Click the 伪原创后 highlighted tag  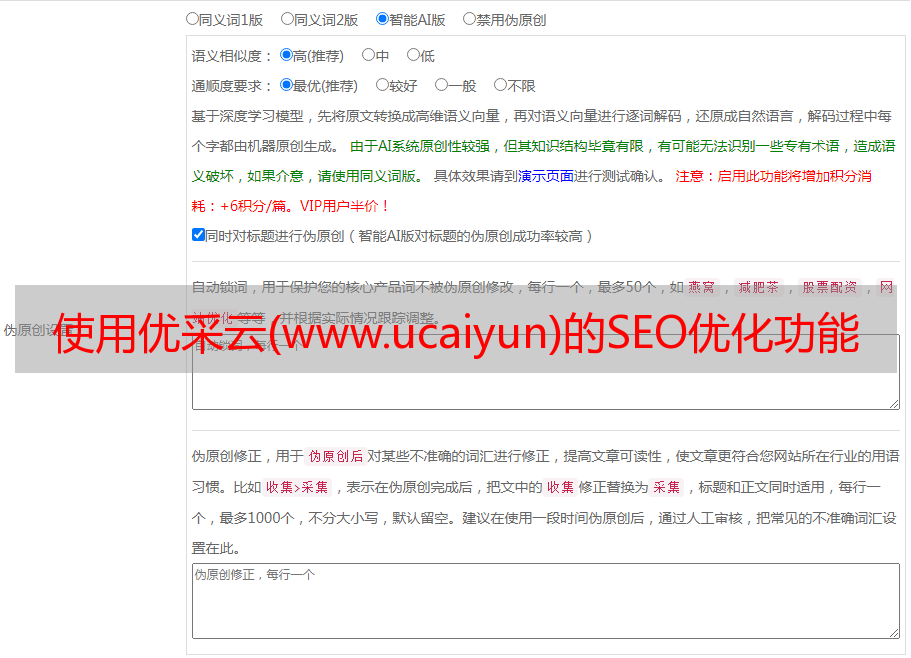(336, 456)
